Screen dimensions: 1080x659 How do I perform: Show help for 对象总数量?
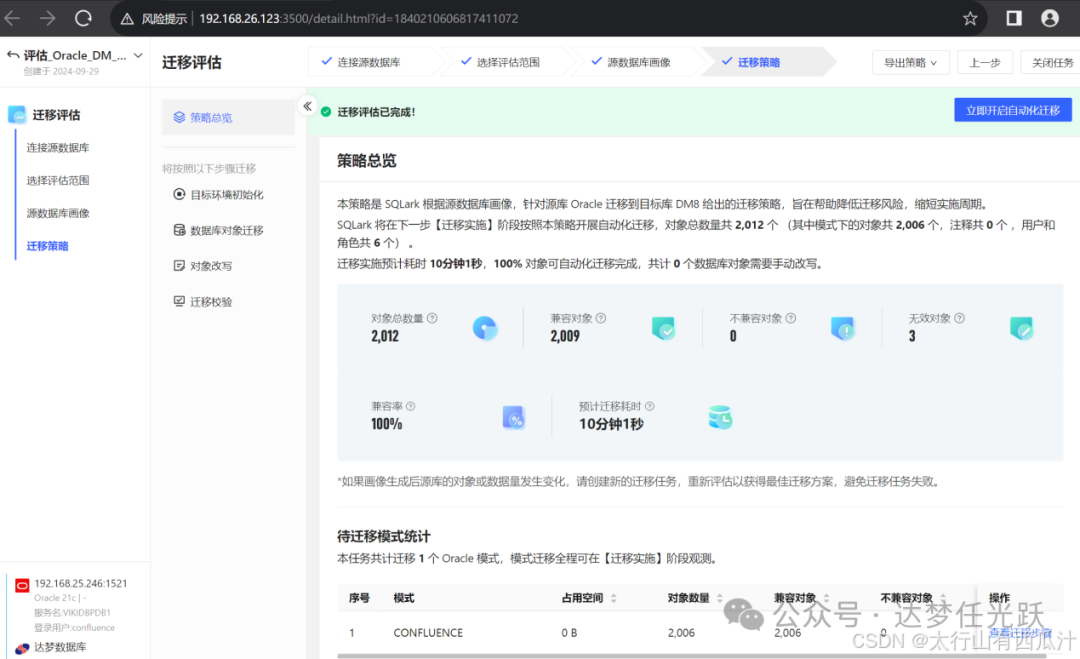[x=432, y=318]
